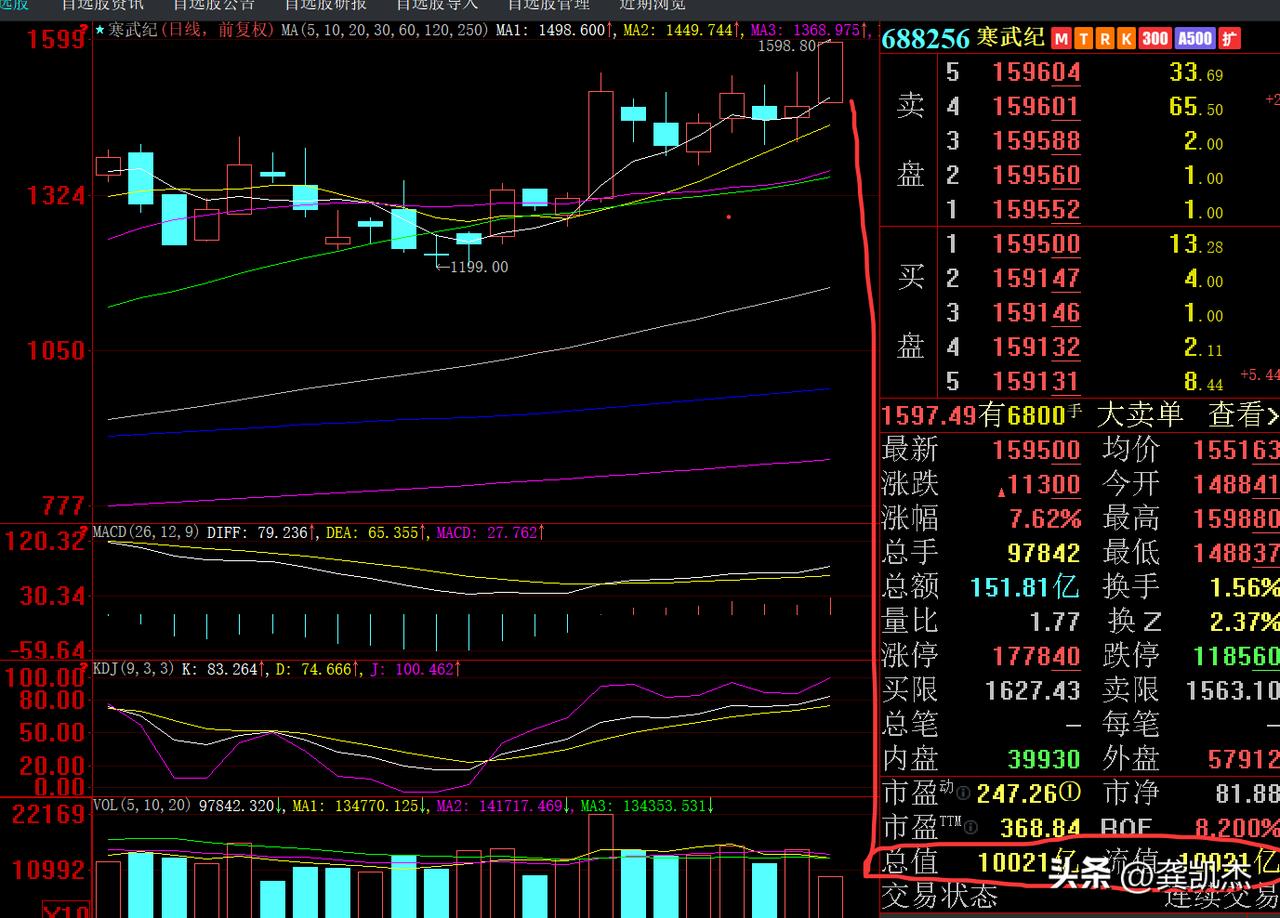Click stock code 688256
Screen dimensions: 1280x918
pyautogui.click(x=926, y=39)
